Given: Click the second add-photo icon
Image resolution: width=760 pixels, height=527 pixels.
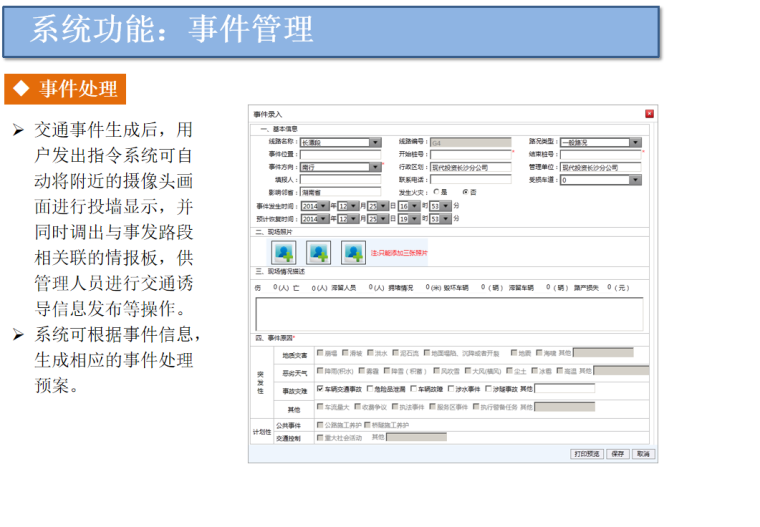Looking at the screenshot, I should pos(318,252).
